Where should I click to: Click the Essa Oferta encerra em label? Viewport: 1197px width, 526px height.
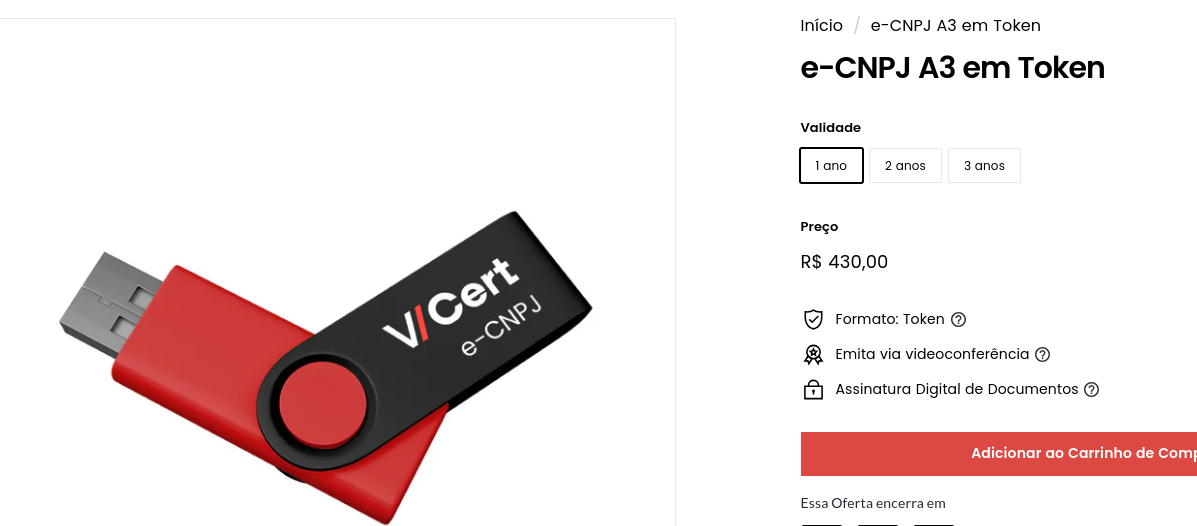[873, 503]
